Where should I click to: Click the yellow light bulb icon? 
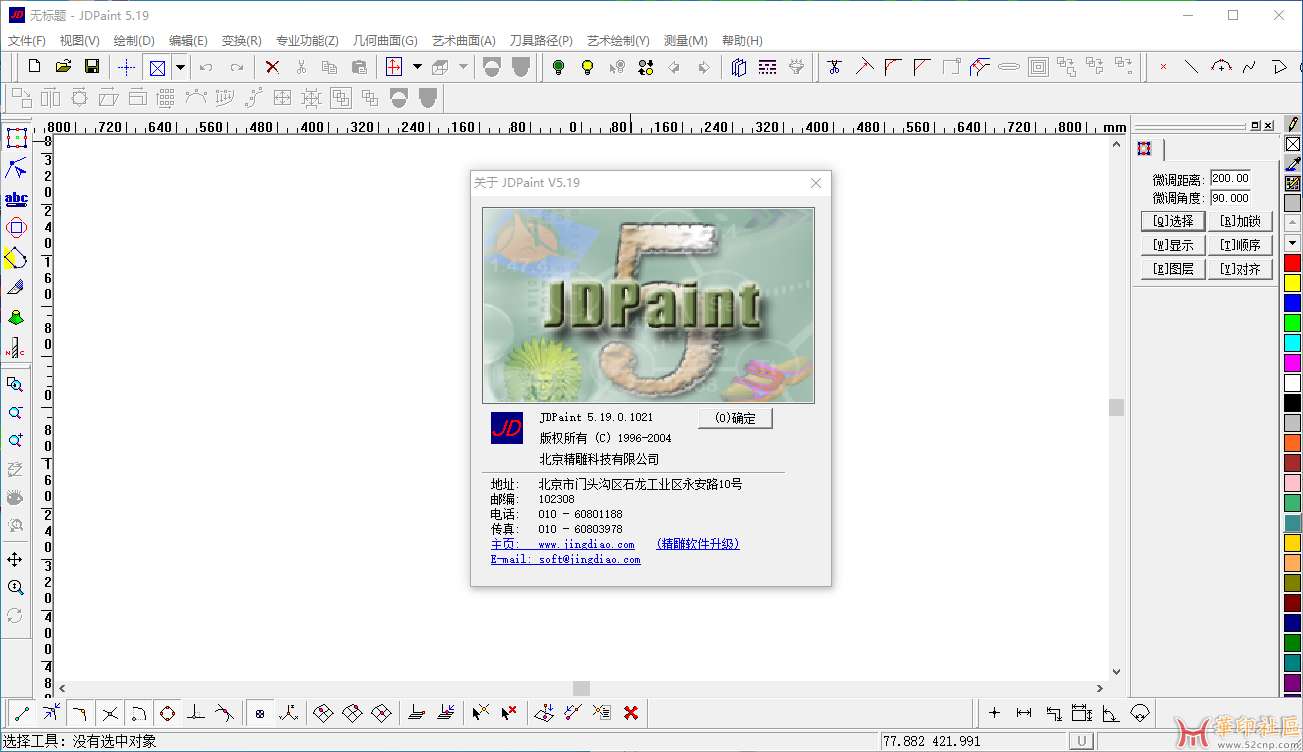(588, 67)
